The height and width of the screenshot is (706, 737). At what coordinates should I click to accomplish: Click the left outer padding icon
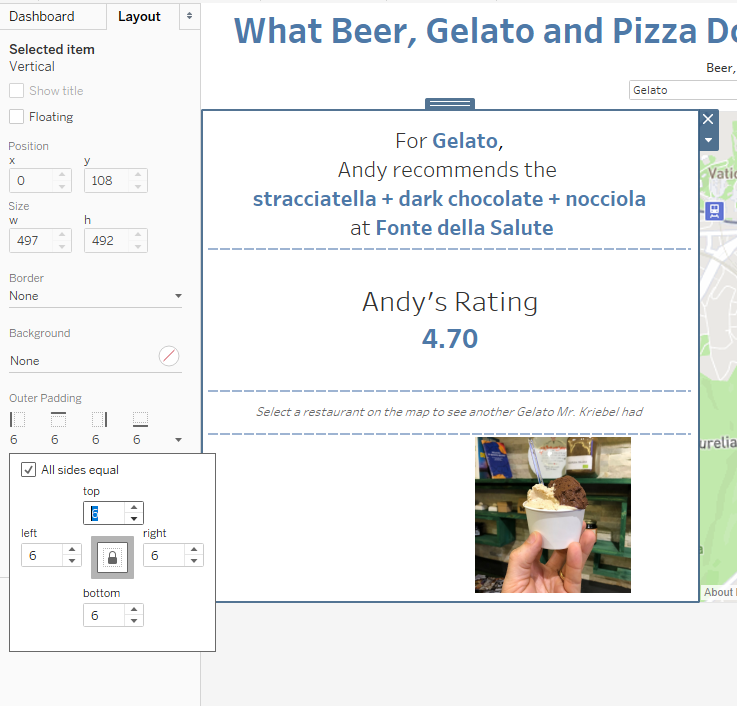click(x=17, y=419)
